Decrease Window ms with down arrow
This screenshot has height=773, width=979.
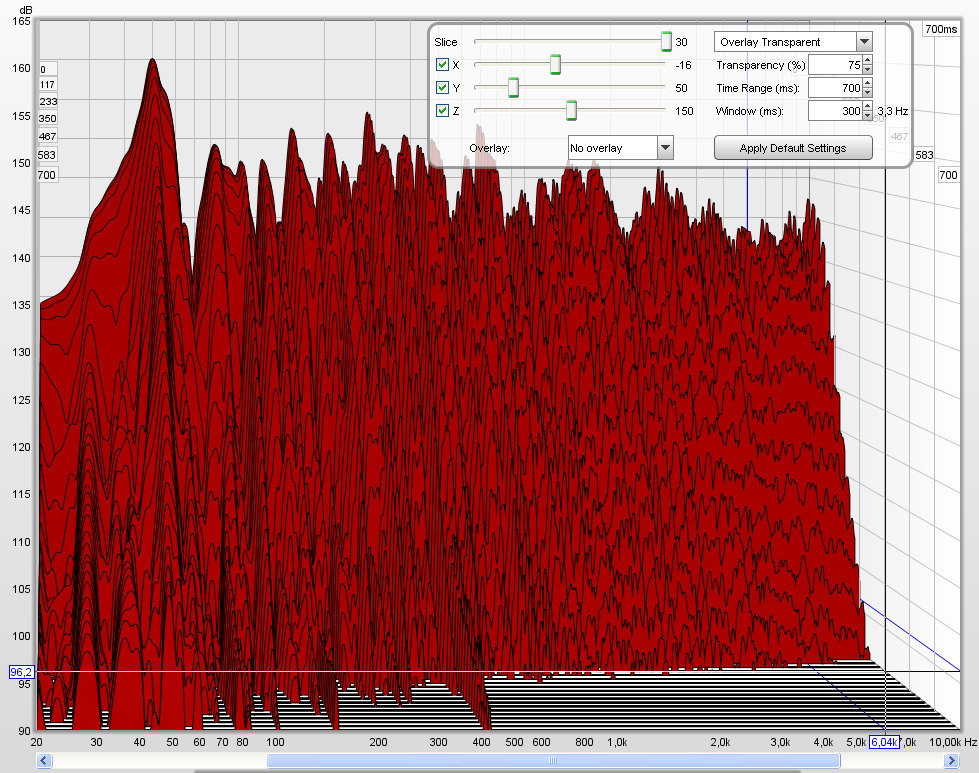click(867, 116)
